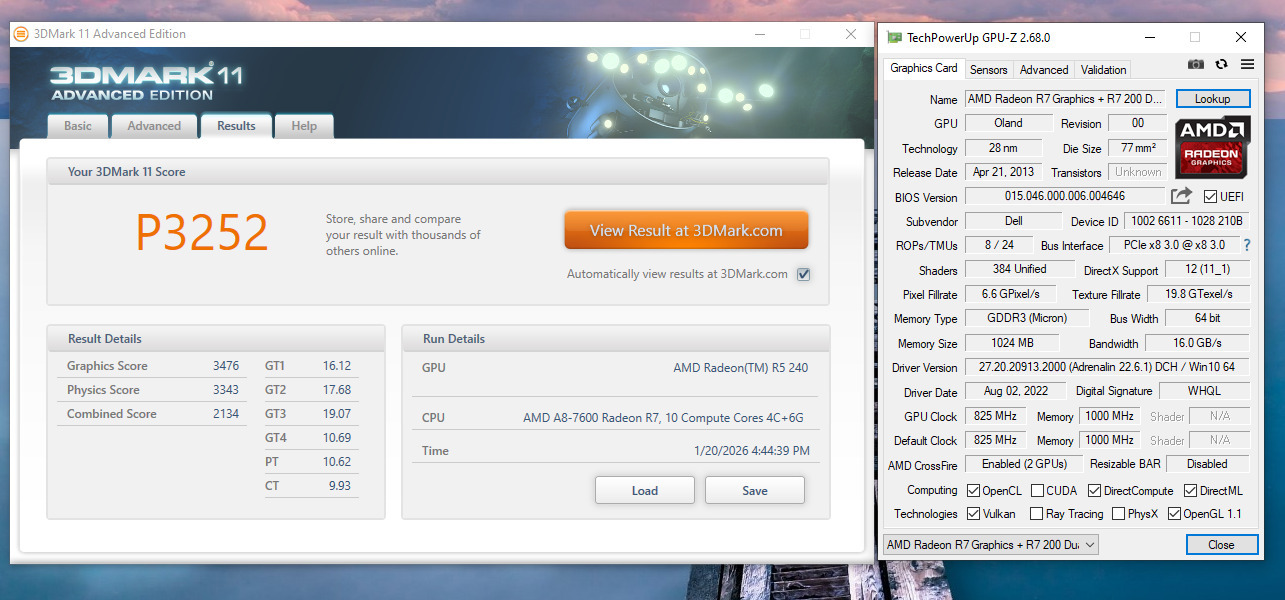This screenshot has height=600, width=1285.
Task: Click the GPU-Z title bar app icon
Action: pyautogui.click(x=894, y=38)
